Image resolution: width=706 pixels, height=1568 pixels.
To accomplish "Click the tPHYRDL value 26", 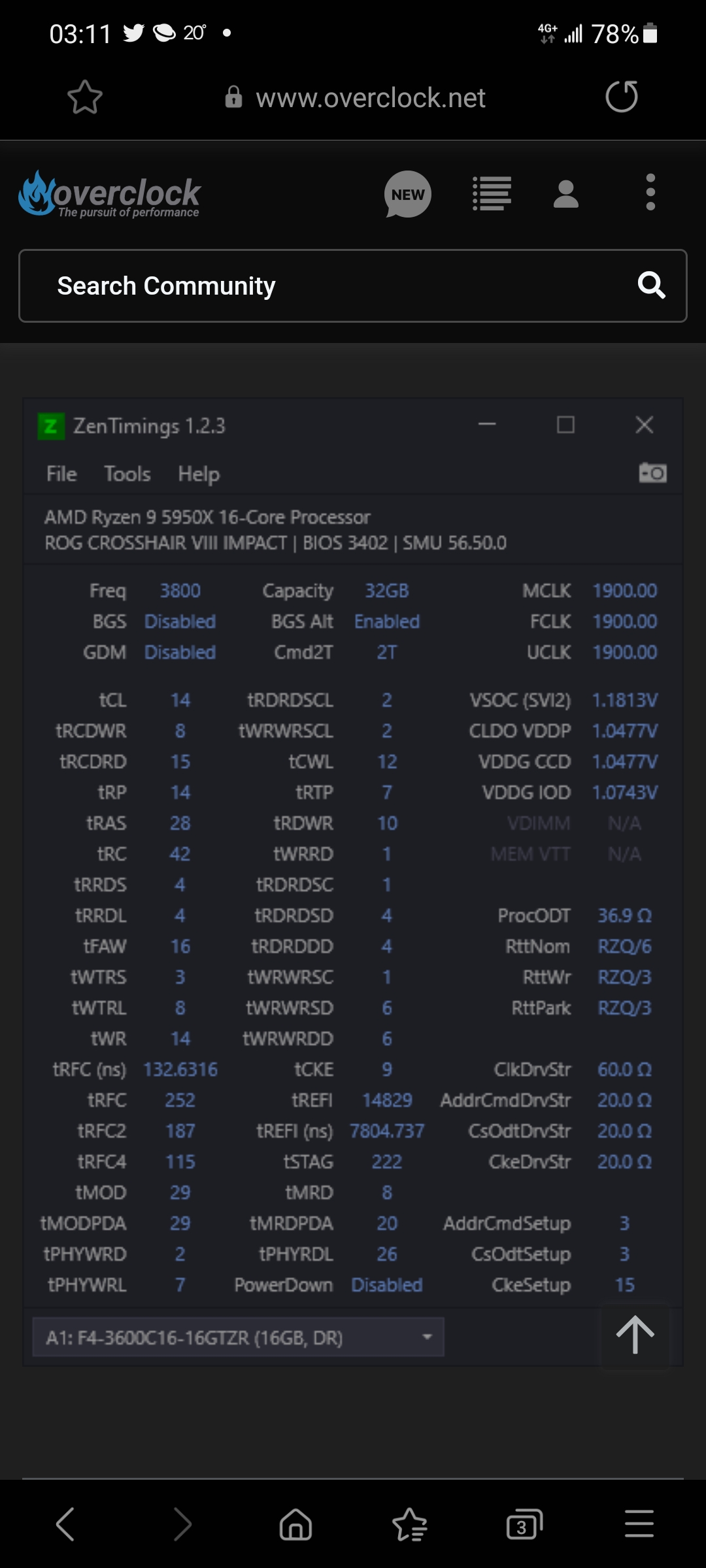I will pos(387,1254).
